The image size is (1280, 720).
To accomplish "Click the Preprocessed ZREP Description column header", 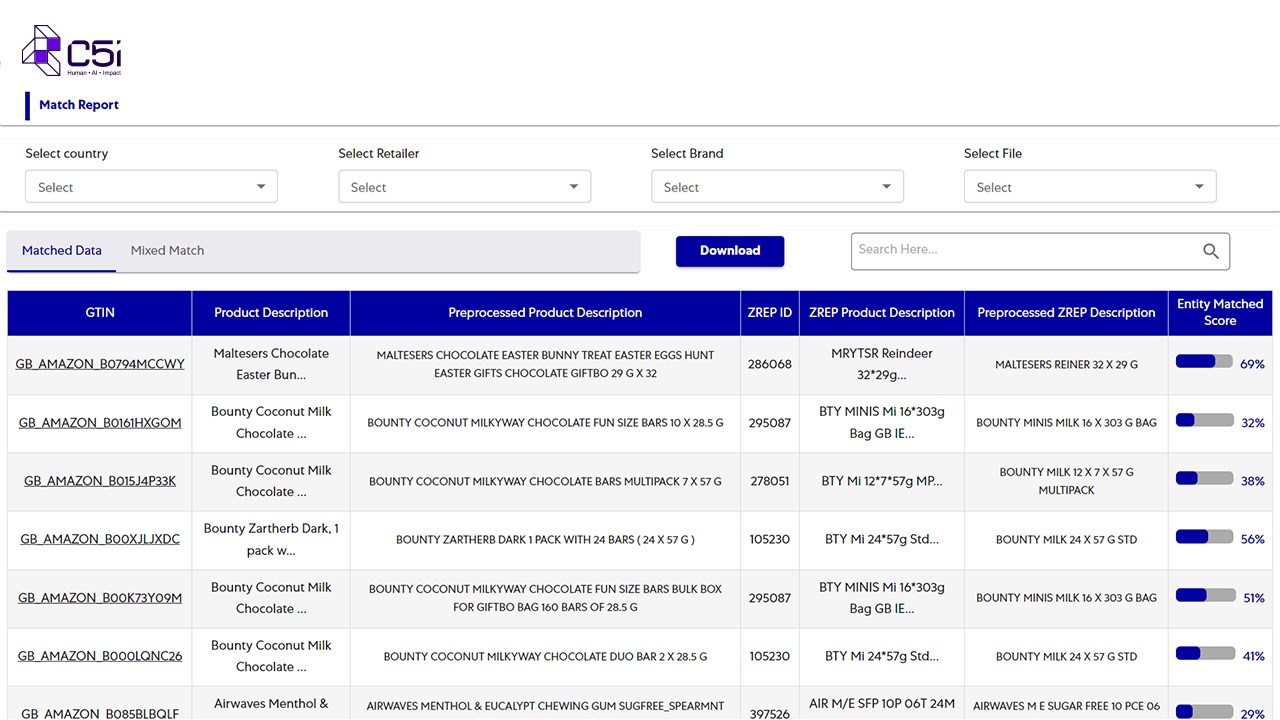I will 1066,313.
